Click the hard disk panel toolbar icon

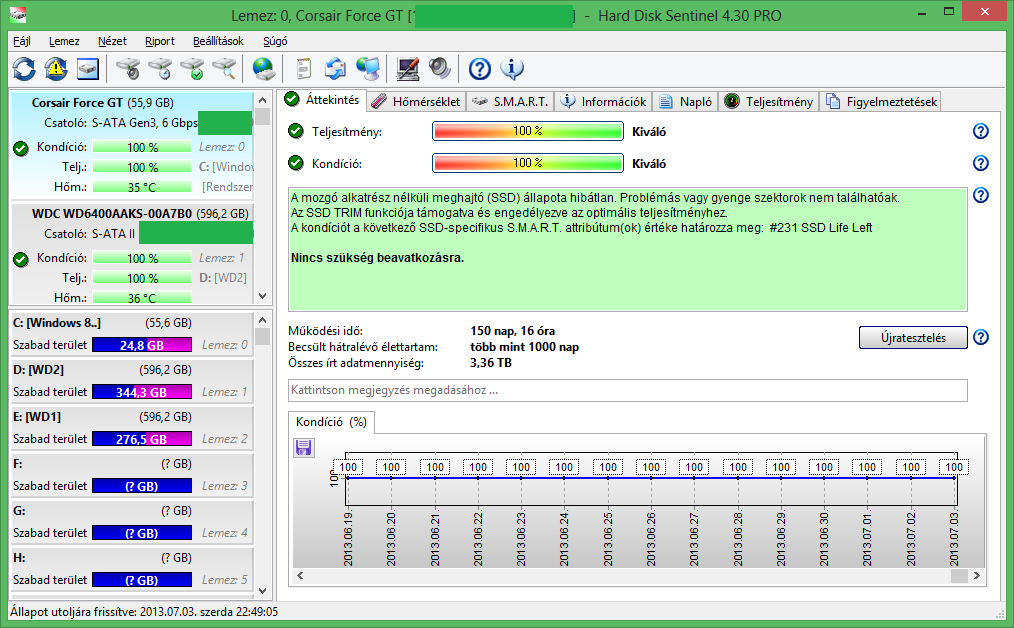tap(88, 69)
